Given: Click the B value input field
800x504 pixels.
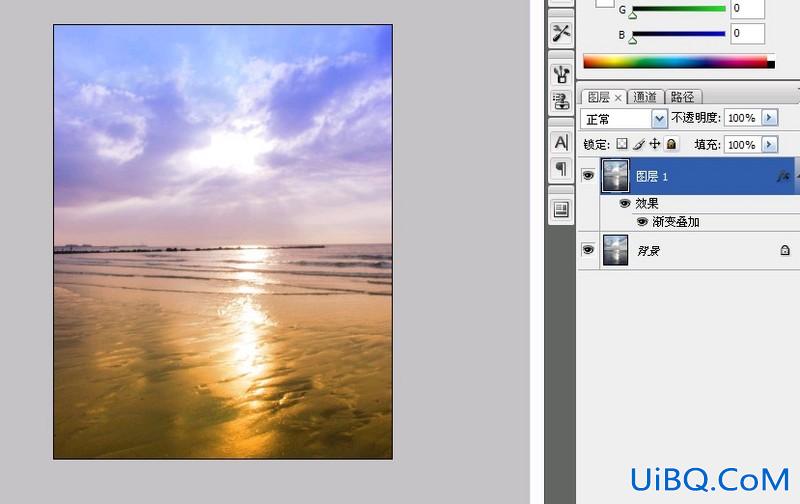Looking at the screenshot, I should coord(747,34).
